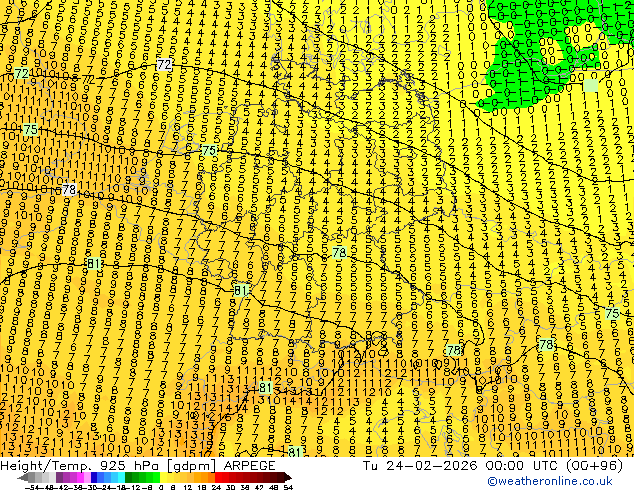Viewport: 634px width, 490px height.
Task: Click the green-boxed '72' contour label
Action: tap(21, 74)
